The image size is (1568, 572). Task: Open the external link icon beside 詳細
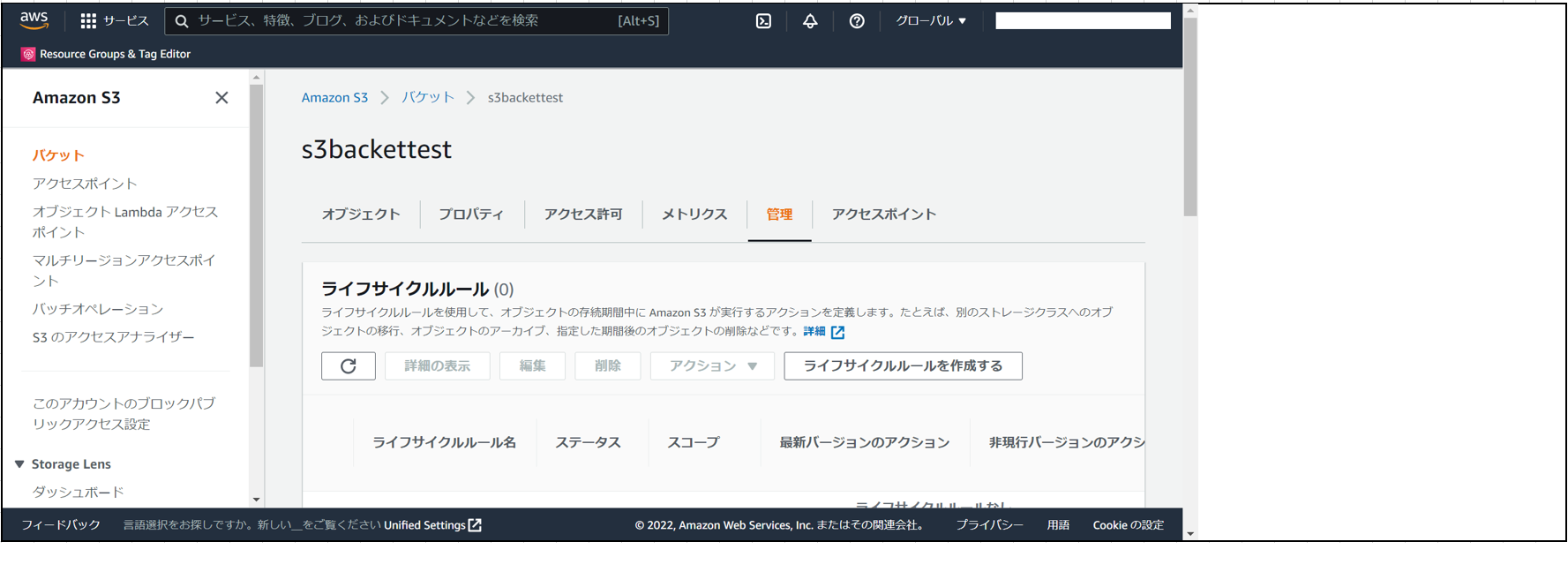point(837,332)
